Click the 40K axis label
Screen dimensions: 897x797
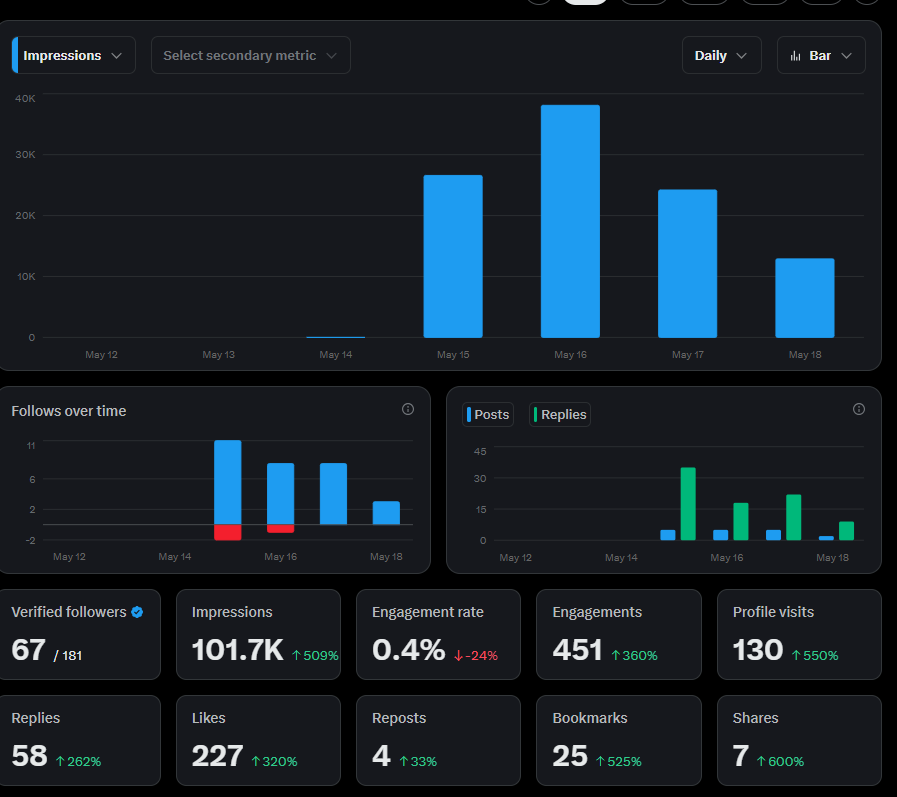click(x=25, y=98)
